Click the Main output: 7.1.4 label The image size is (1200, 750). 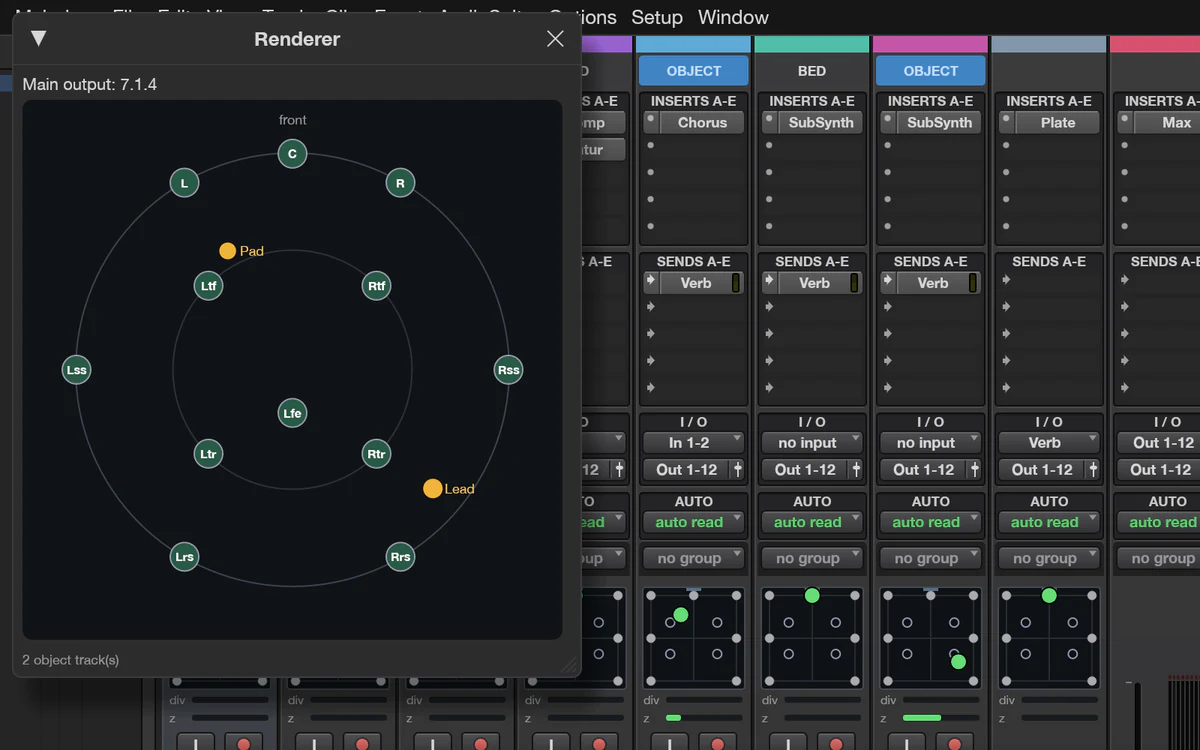[x=90, y=84]
